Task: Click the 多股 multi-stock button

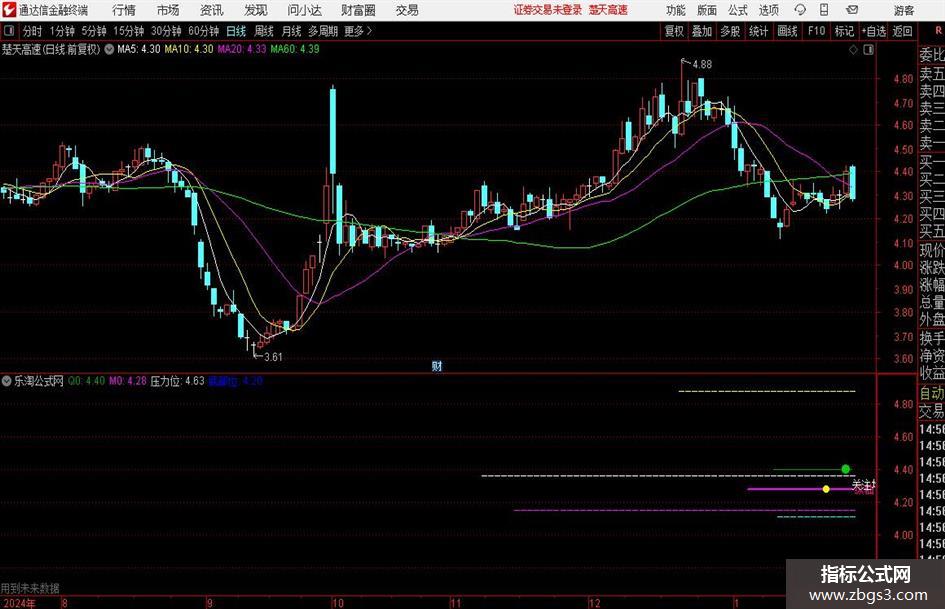Action: click(x=730, y=31)
